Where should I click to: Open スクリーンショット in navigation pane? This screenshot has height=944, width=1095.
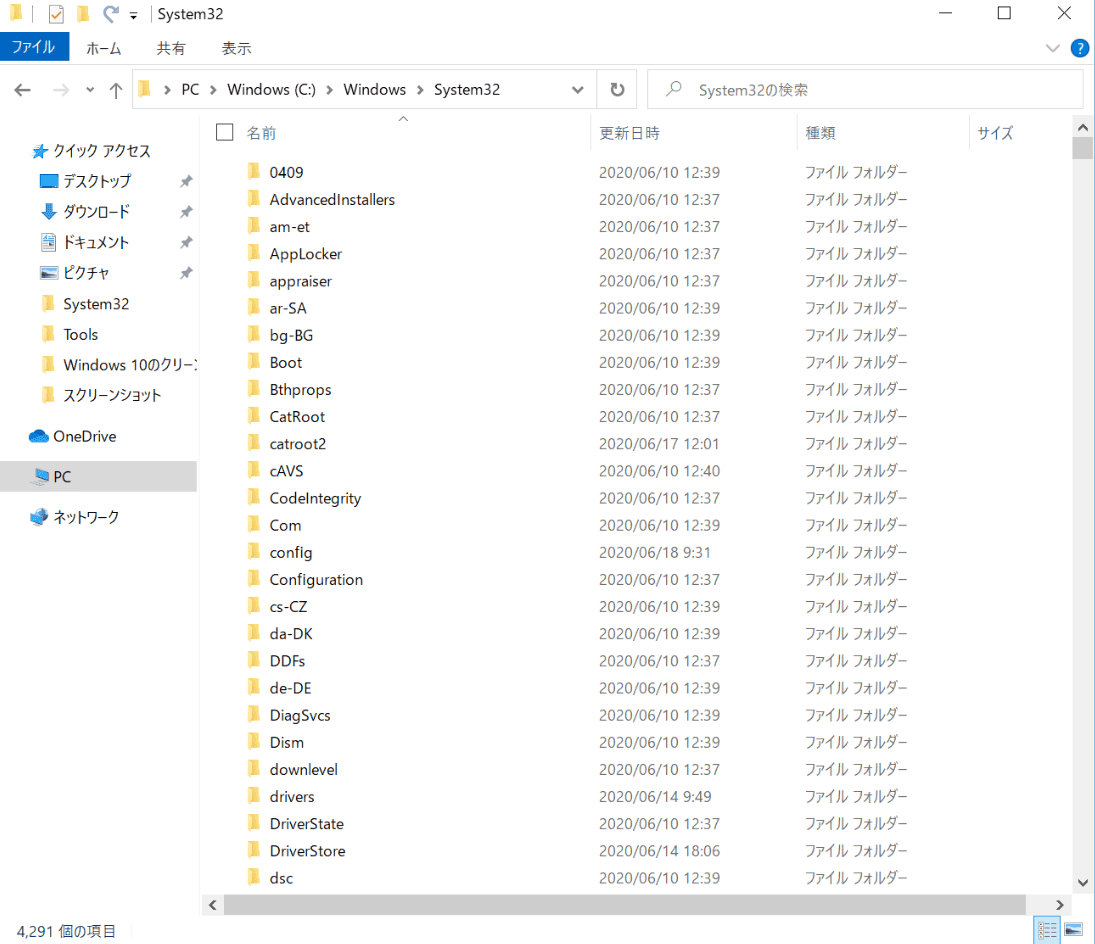coord(112,395)
